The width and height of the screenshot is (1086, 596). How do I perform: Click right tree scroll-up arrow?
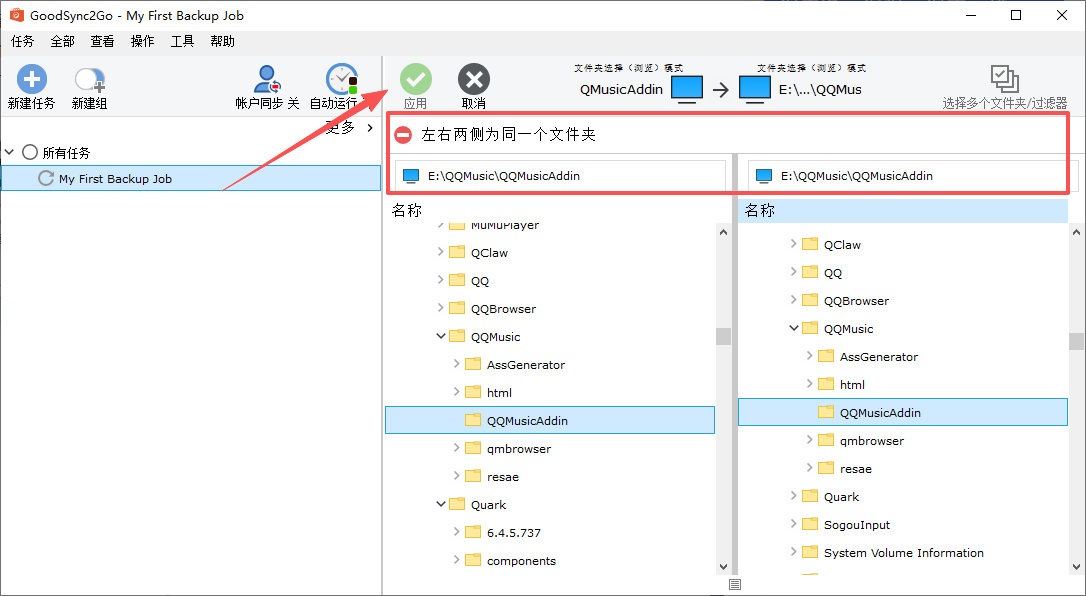click(x=1076, y=233)
